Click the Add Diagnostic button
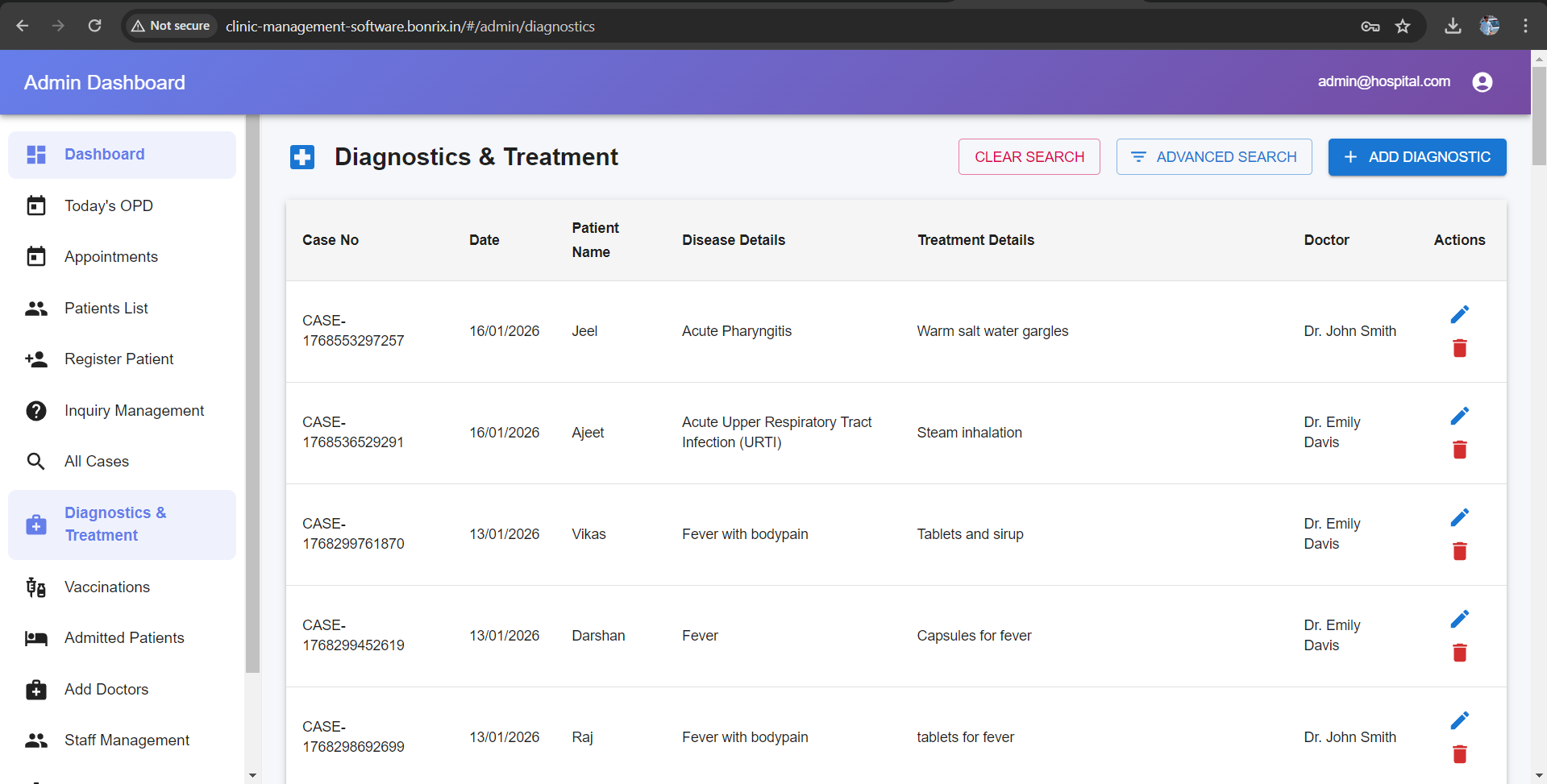Image resolution: width=1547 pixels, height=784 pixels. tap(1416, 156)
